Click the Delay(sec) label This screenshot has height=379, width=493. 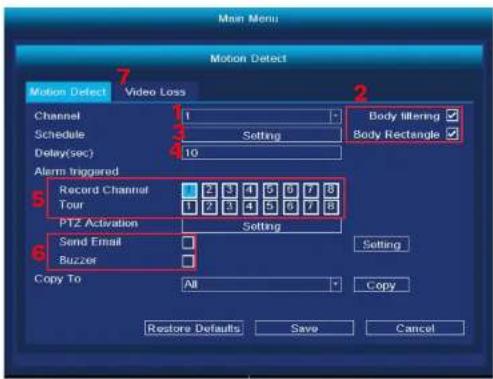64,153
